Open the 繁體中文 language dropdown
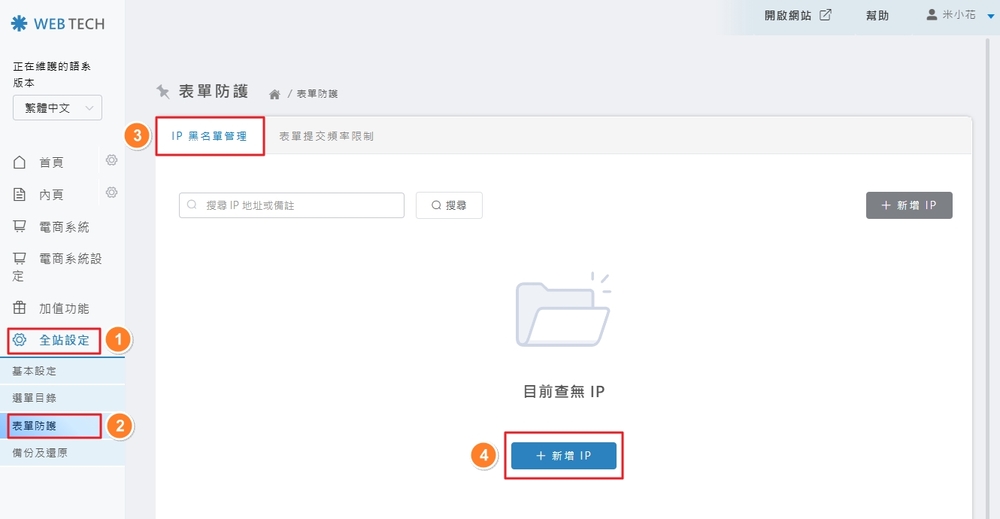This screenshot has width=1000, height=519. pyautogui.click(x=57, y=108)
